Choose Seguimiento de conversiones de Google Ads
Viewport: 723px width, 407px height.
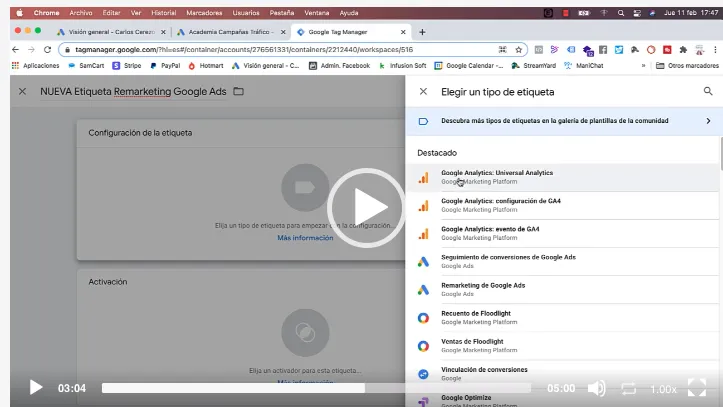click(x=562, y=261)
